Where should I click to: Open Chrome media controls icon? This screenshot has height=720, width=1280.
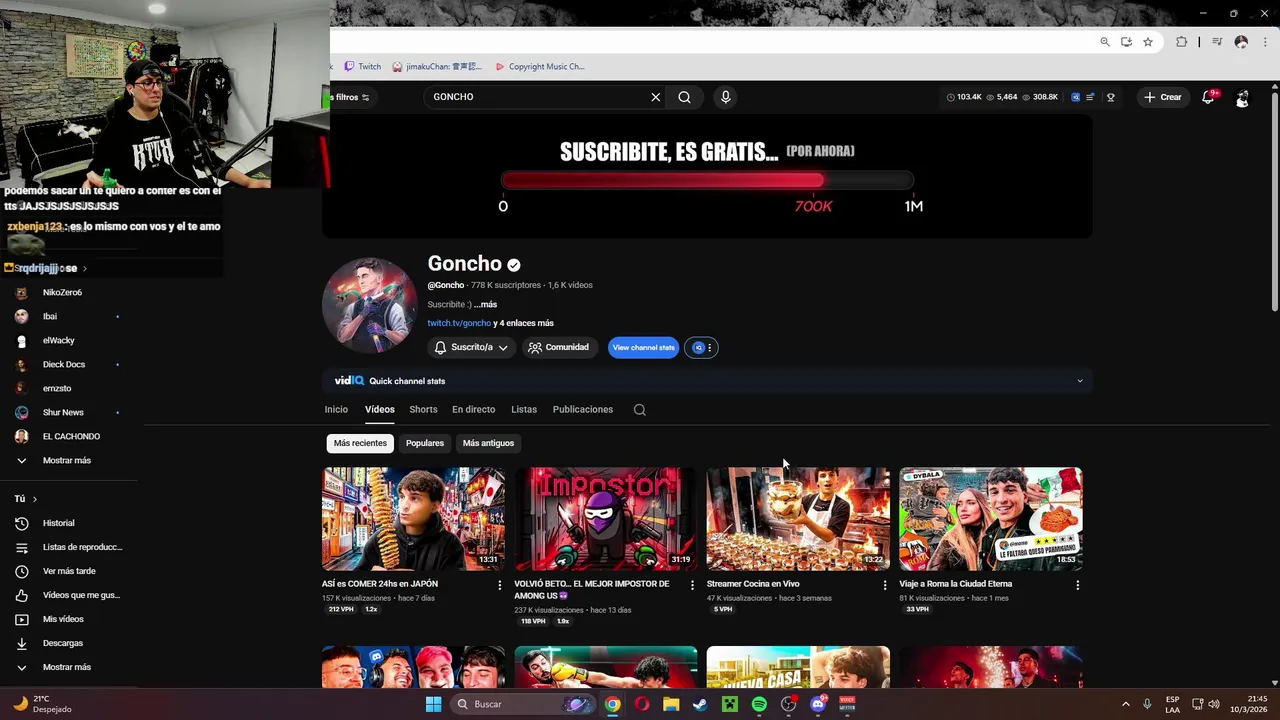coord(1217,42)
